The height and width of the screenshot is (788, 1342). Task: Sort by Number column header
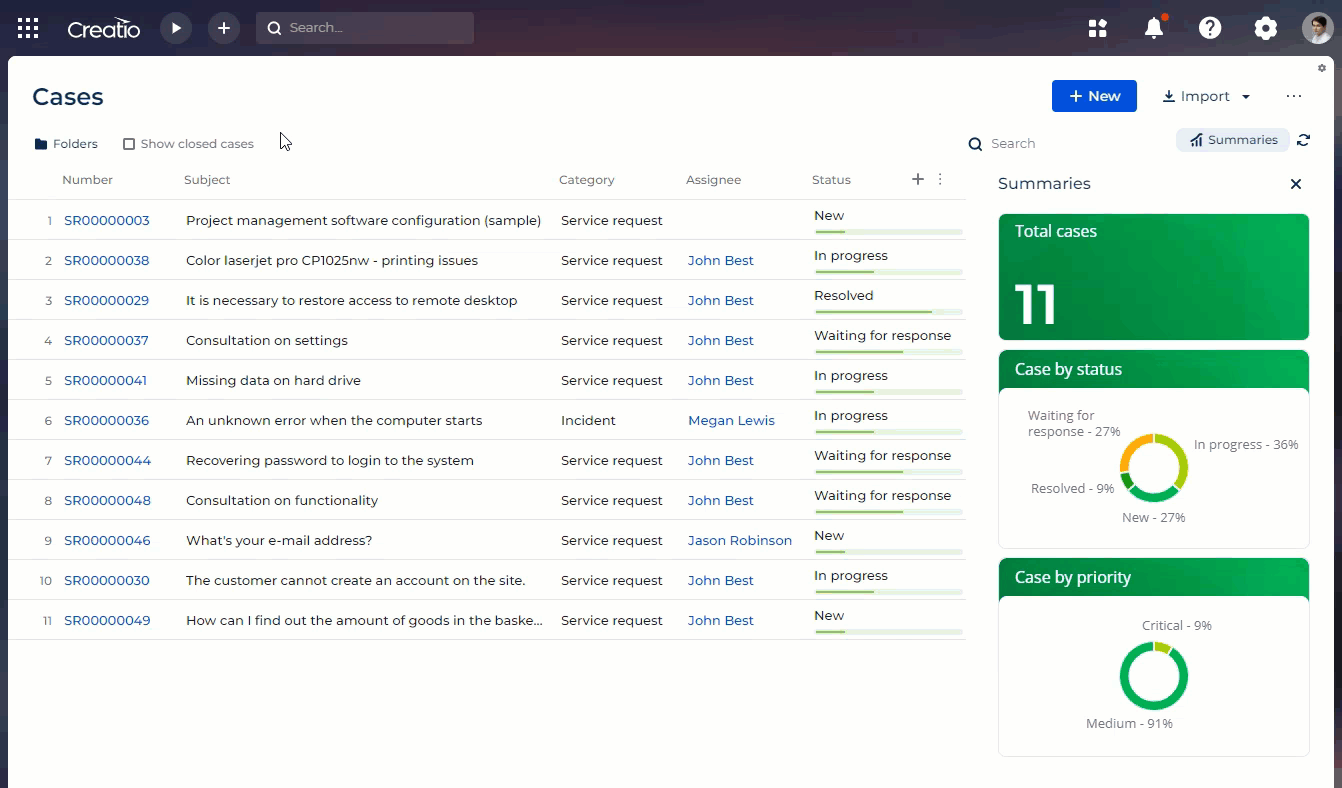pyautogui.click(x=87, y=180)
